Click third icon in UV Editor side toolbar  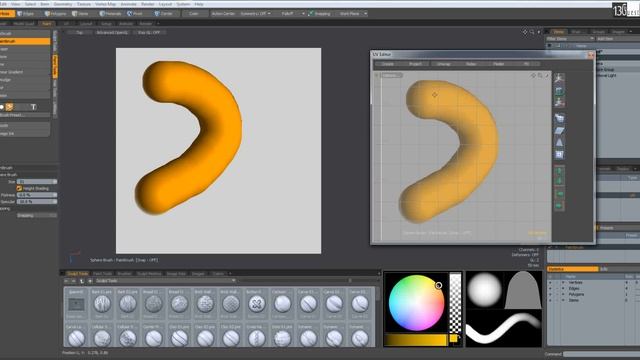[x=559, y=102]
